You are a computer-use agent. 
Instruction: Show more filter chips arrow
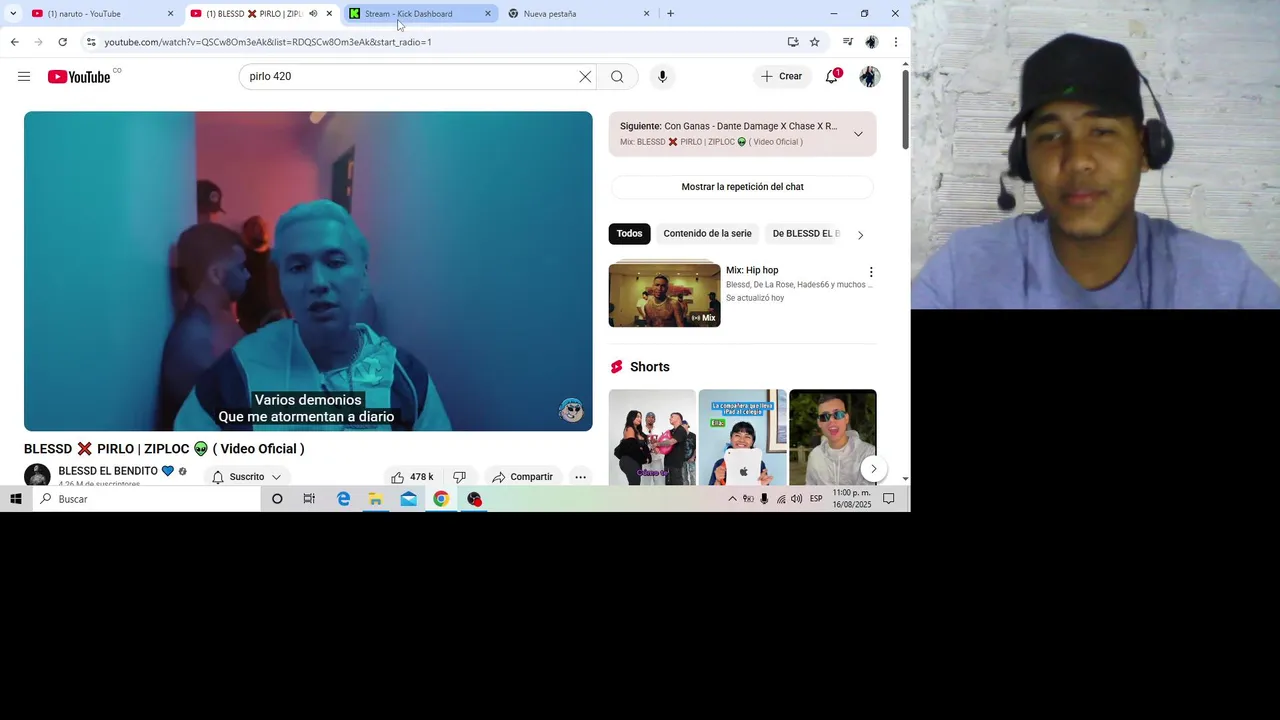(x=860, y=235)
